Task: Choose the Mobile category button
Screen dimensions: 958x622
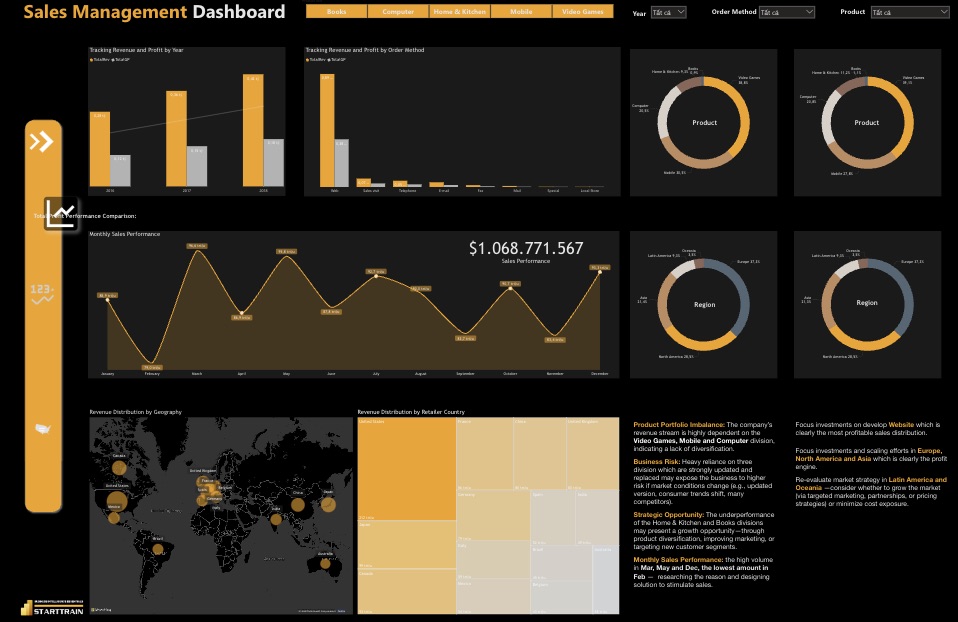Action: pyautogui.click(x=521, y=13)
